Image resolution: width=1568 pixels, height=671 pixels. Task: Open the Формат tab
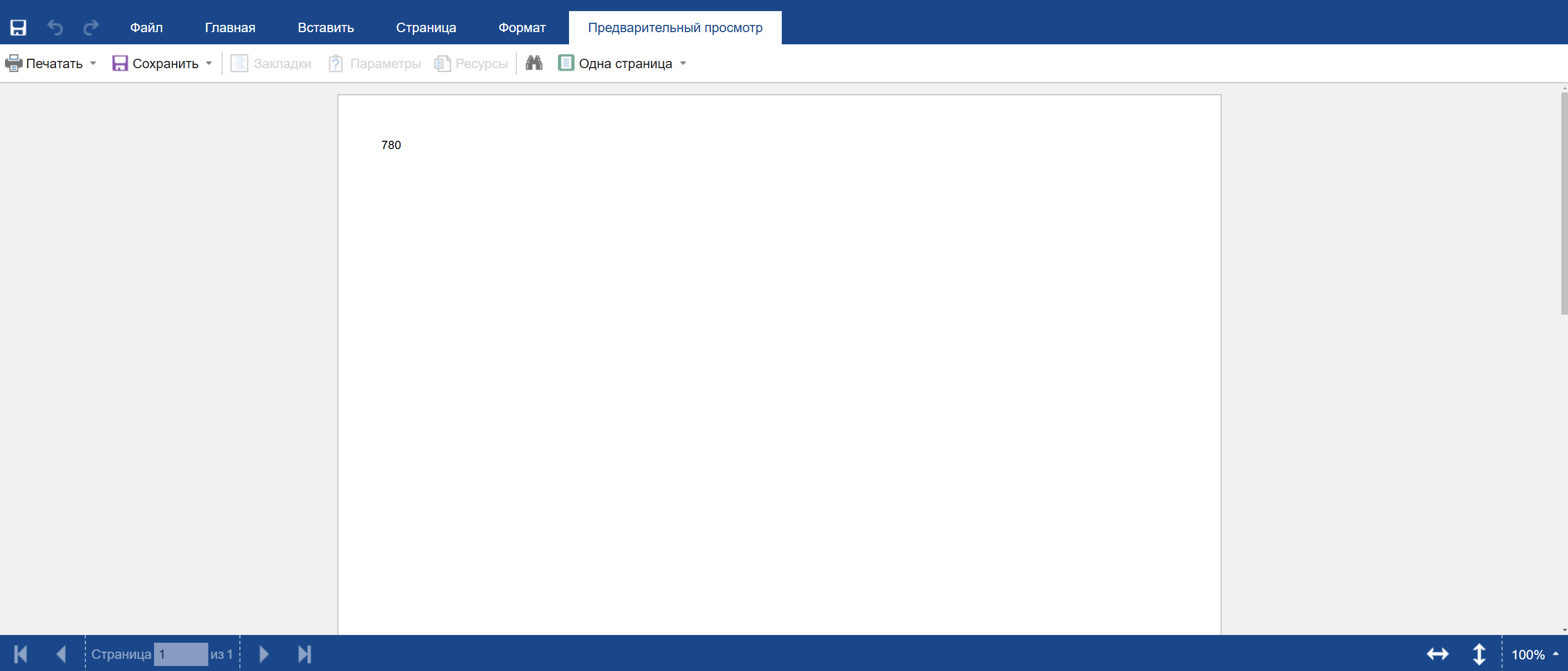(x=522, y=27)
